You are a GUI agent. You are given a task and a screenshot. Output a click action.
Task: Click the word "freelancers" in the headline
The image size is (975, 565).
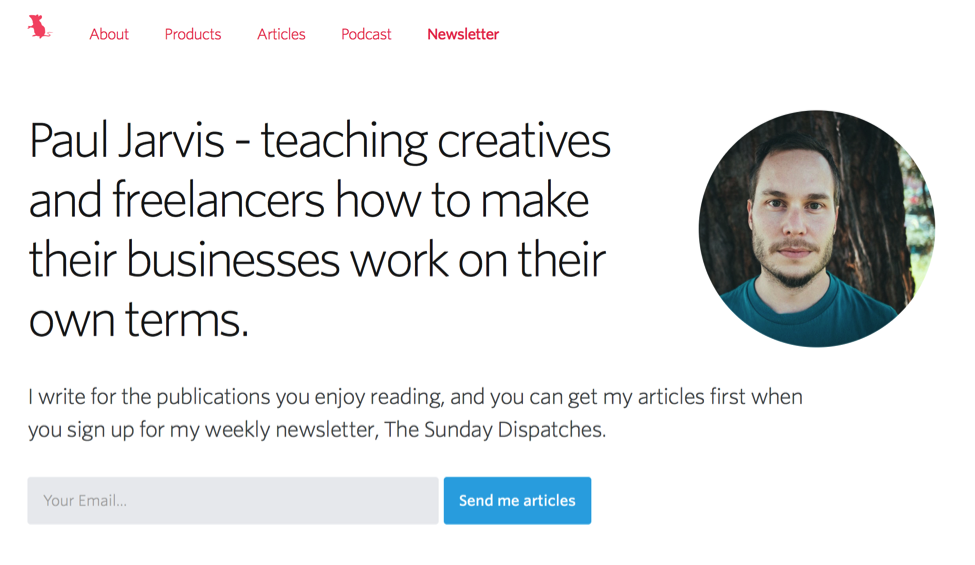pos(218,201)
